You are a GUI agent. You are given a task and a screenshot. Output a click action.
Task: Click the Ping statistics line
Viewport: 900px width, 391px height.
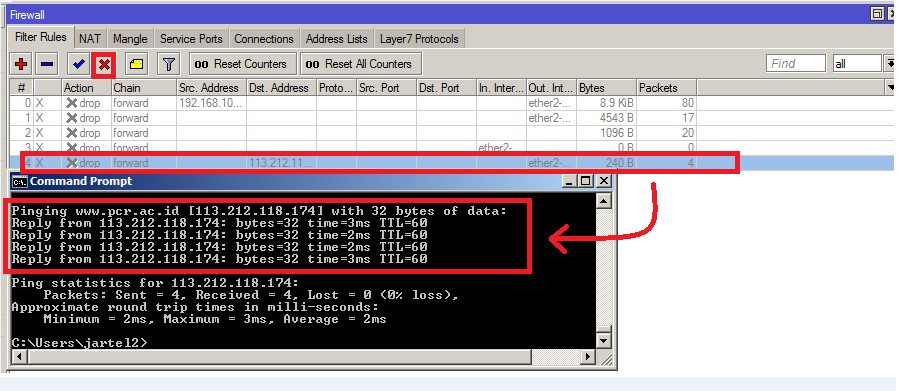155,283
